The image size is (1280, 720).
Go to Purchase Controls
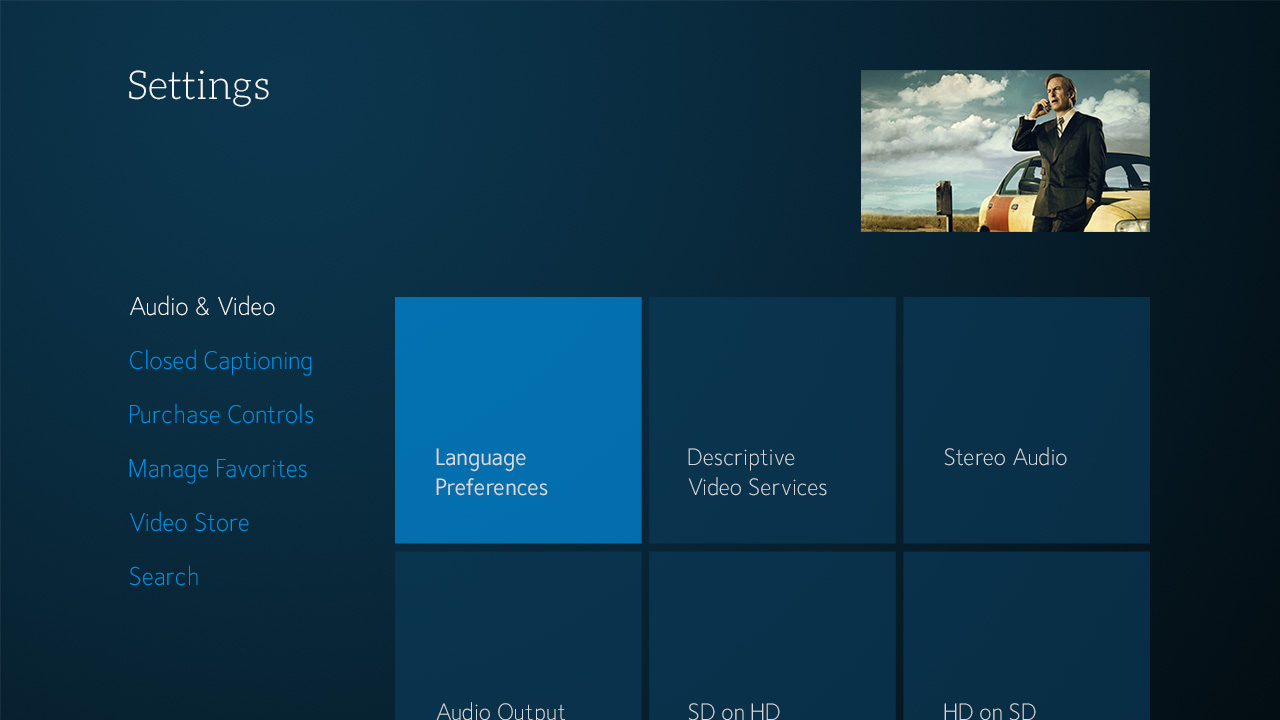221,415
